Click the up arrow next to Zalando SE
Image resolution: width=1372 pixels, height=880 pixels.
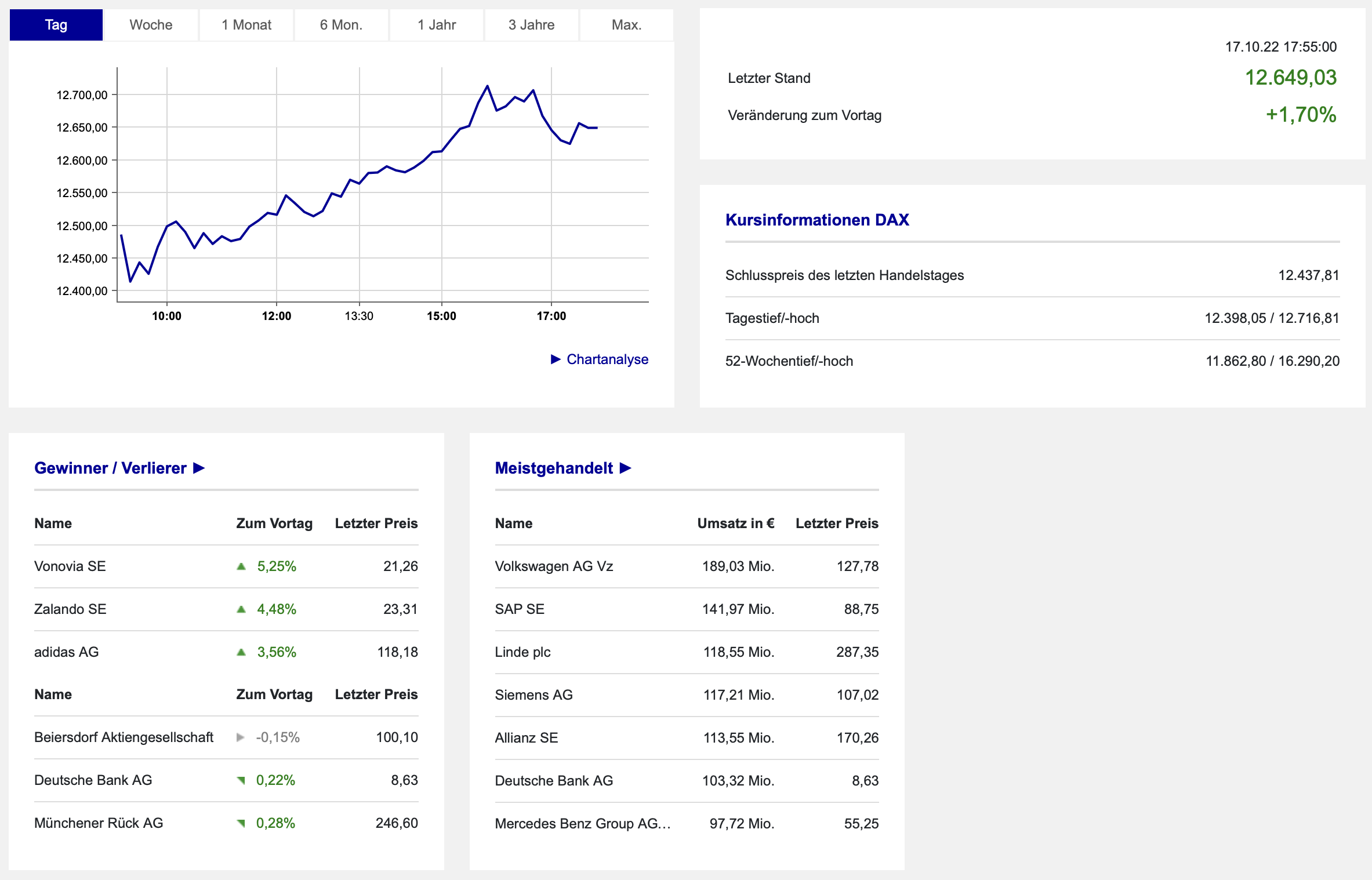click(x=241, y=609)
